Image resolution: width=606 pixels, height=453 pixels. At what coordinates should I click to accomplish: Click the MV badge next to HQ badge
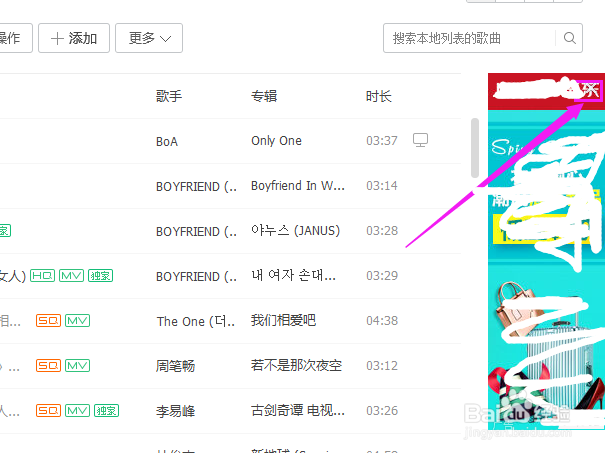tap(71, 276)
